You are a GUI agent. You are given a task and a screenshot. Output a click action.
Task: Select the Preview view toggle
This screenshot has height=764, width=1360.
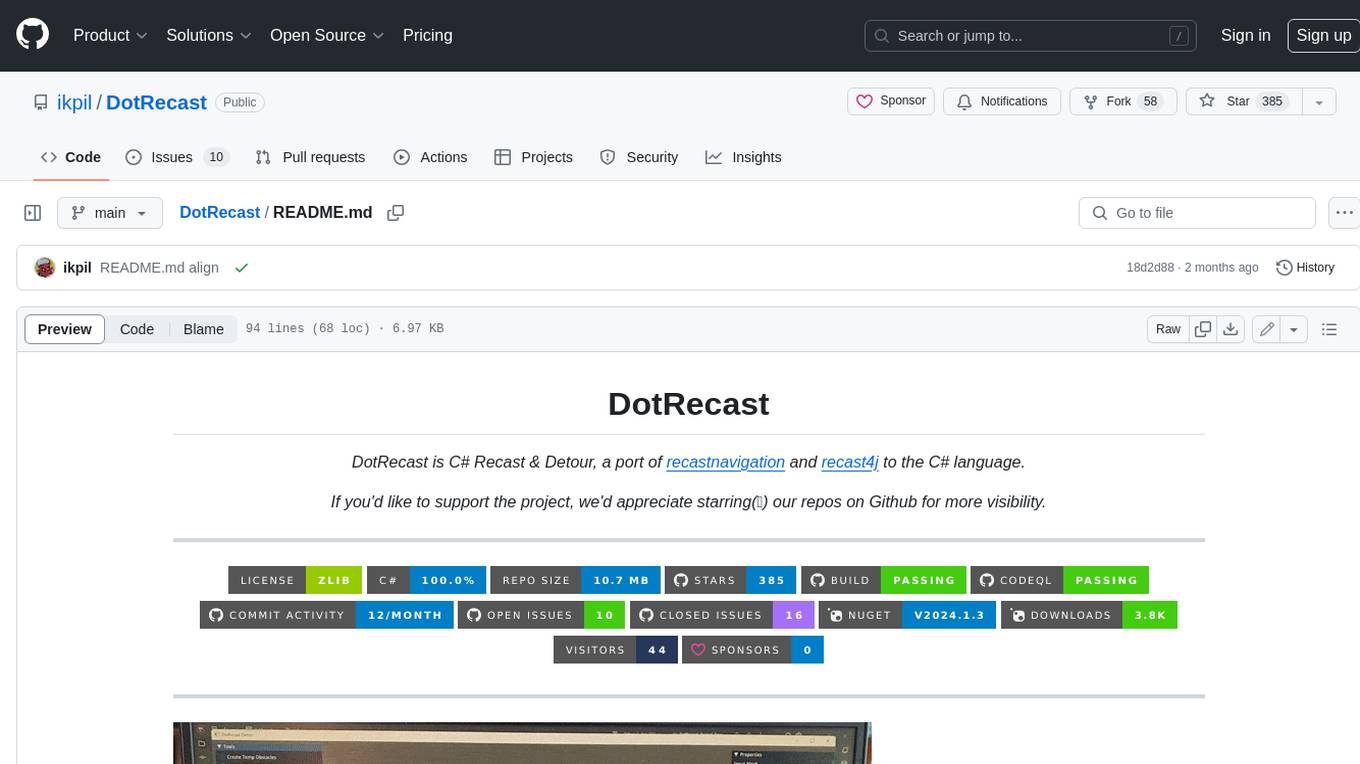(x=65, y=329)
